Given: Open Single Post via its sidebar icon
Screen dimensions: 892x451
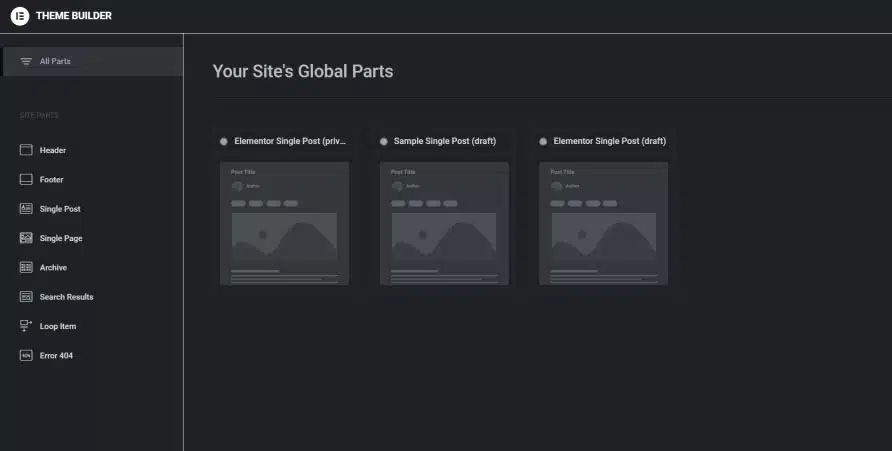Looking at the screenshot, I should tap(26, 209).
